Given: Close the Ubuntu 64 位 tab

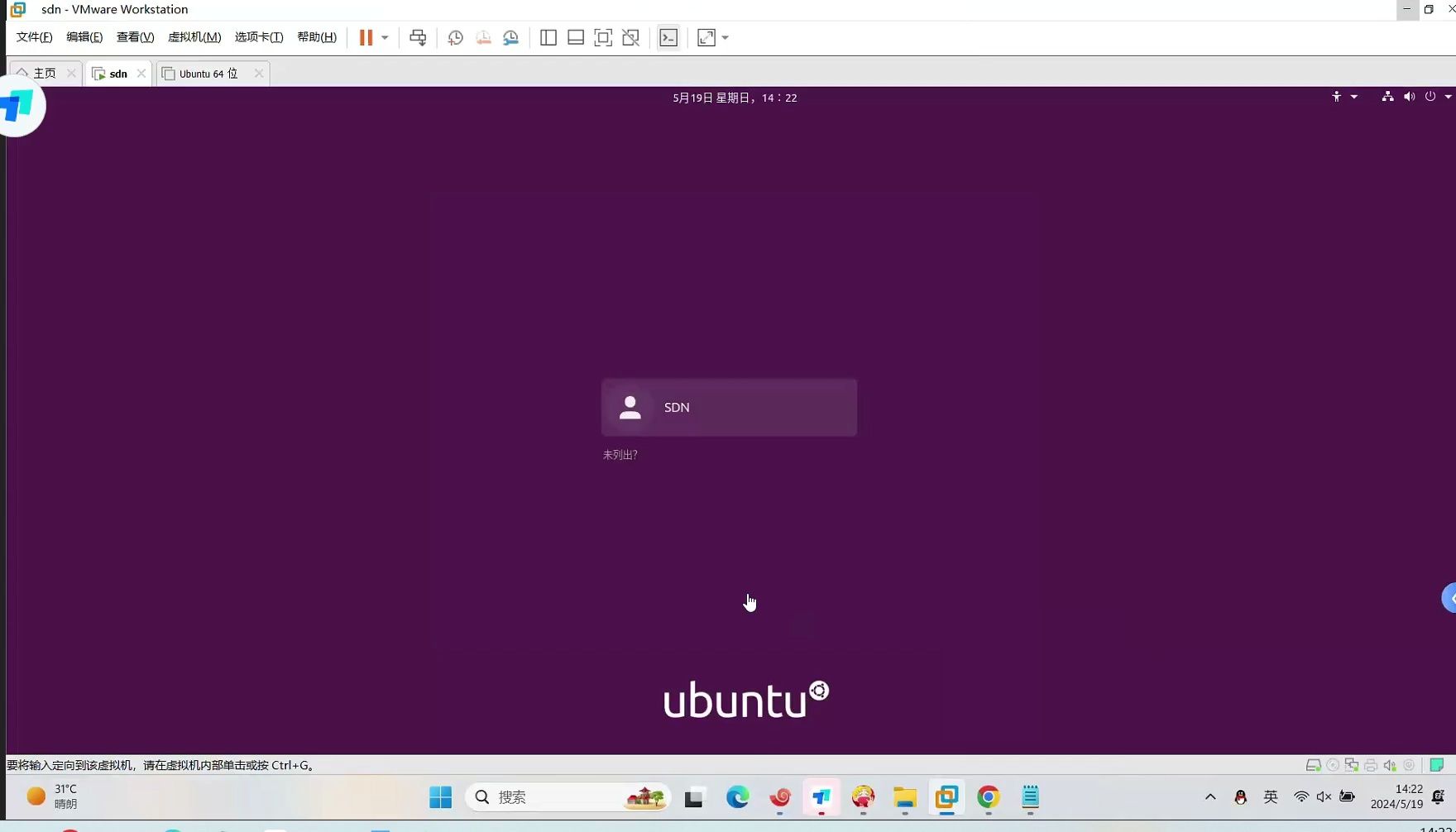Looking at the screenshot, I should point(259,74).
